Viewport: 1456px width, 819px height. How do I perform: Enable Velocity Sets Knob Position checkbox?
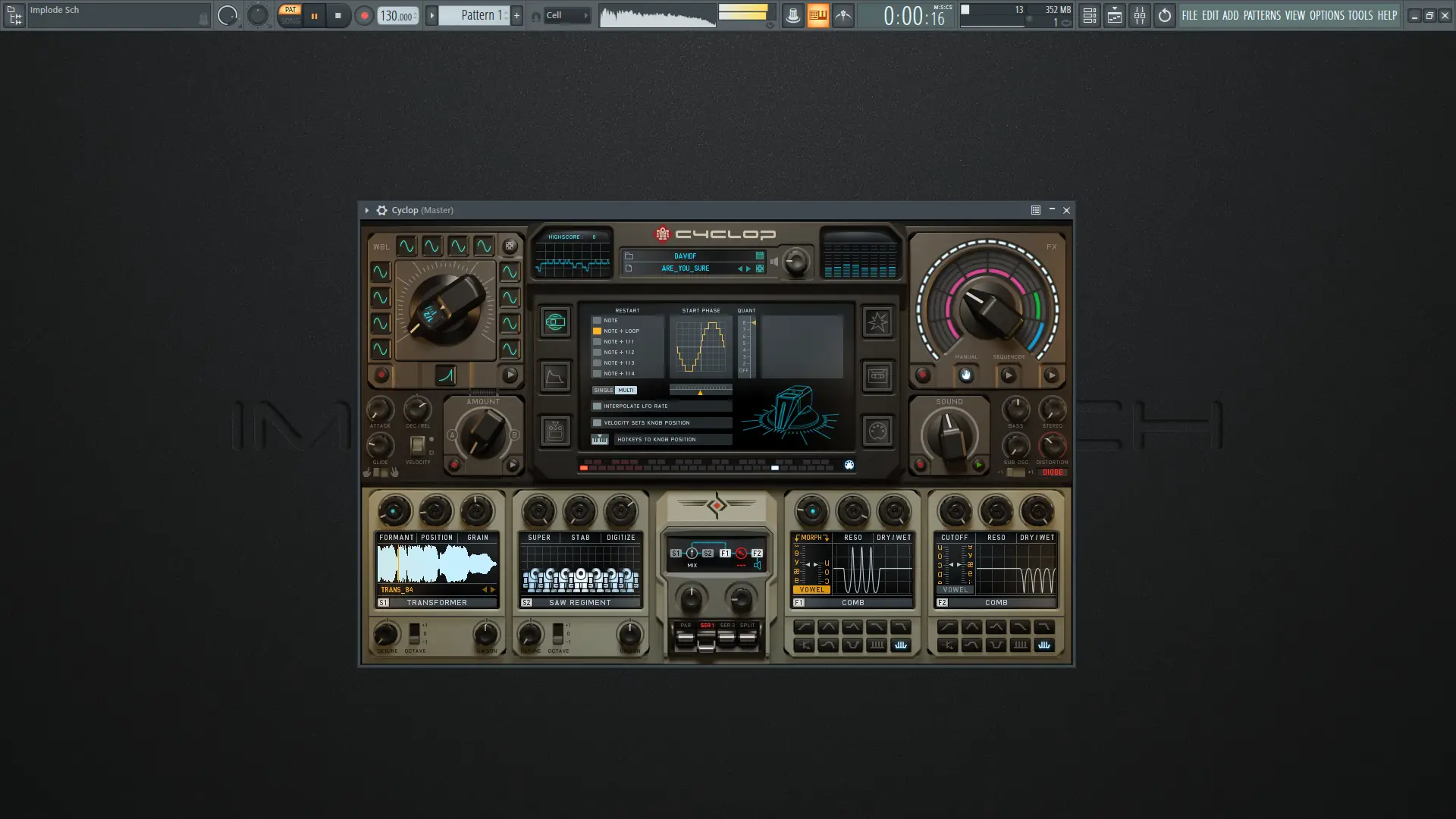click(x=597, y=423)
